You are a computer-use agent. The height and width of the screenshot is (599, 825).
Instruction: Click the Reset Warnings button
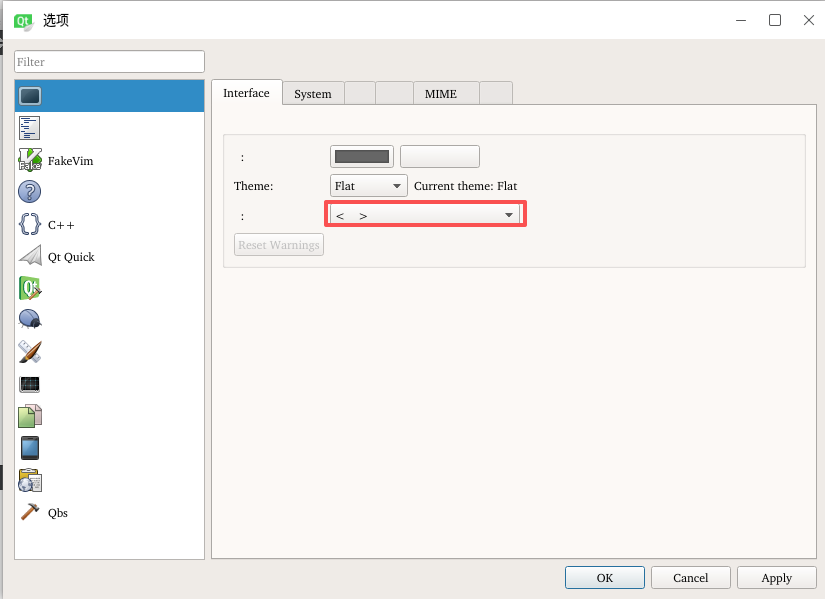click(279, 245)
